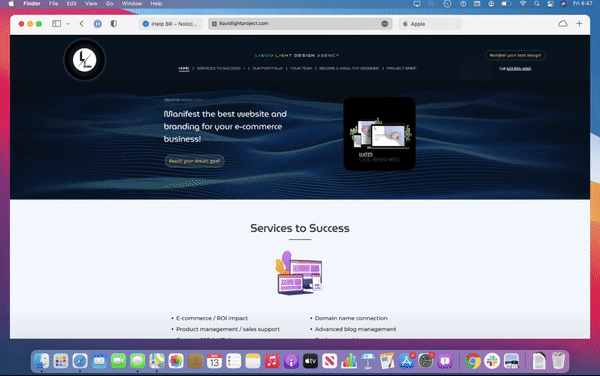Open the Help menu
The height and width of the screenshot is (376, 600).
(x=156, y=4)
